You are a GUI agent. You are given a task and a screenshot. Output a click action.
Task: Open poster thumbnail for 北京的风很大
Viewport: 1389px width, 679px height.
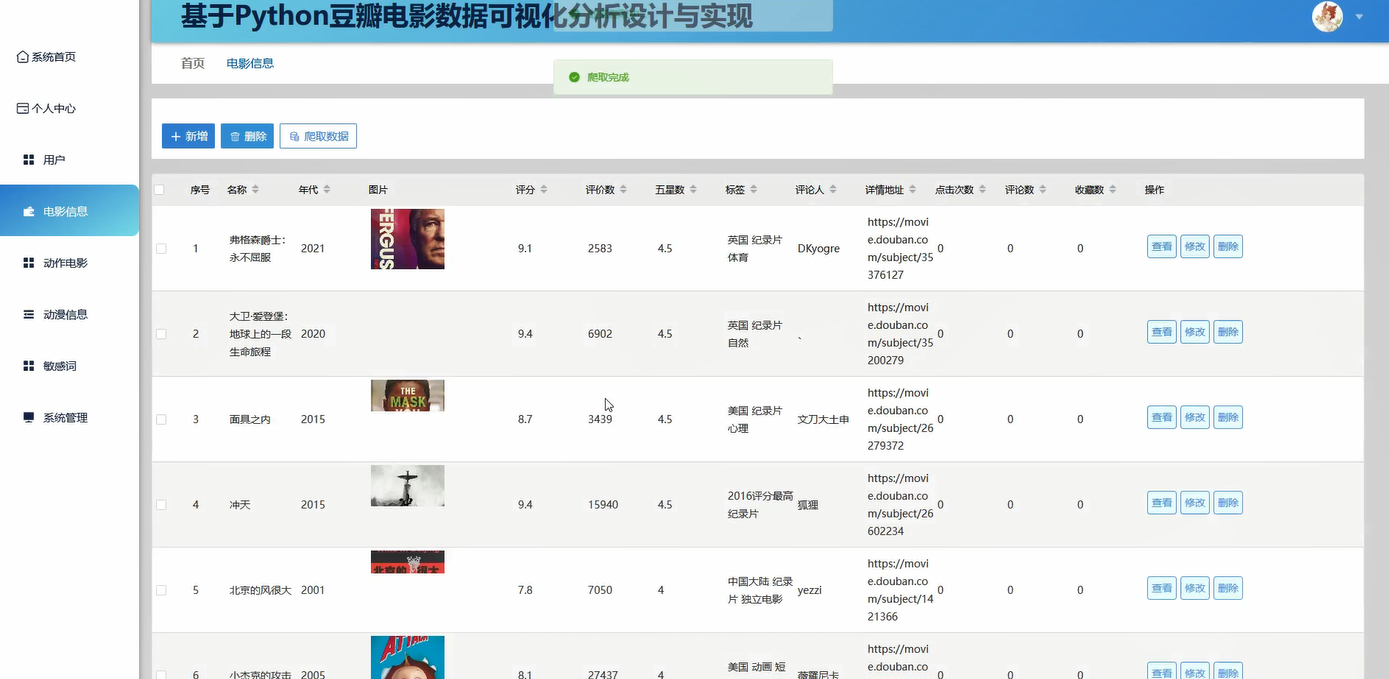(x=407, y=562)
